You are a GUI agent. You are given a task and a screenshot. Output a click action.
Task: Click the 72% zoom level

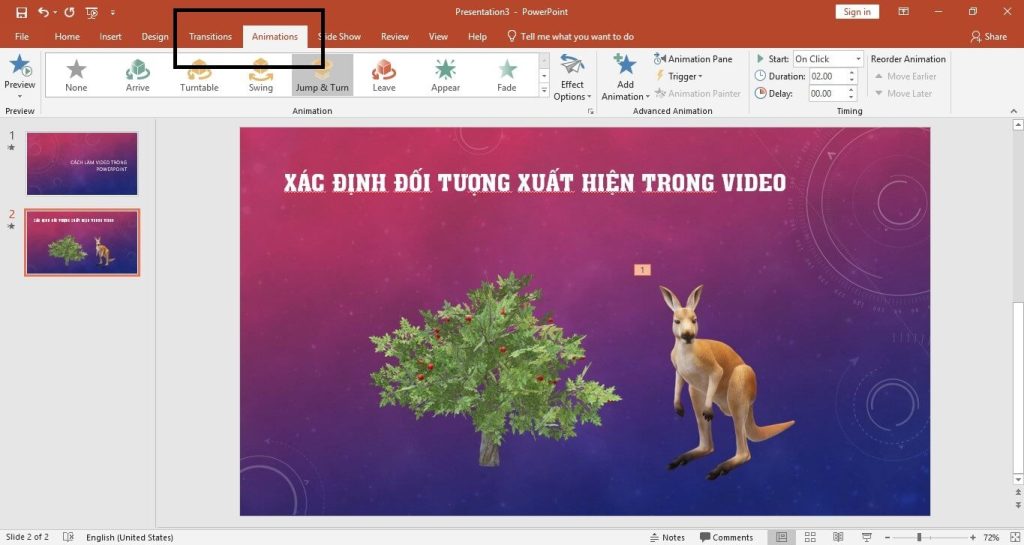click(991, 538)
